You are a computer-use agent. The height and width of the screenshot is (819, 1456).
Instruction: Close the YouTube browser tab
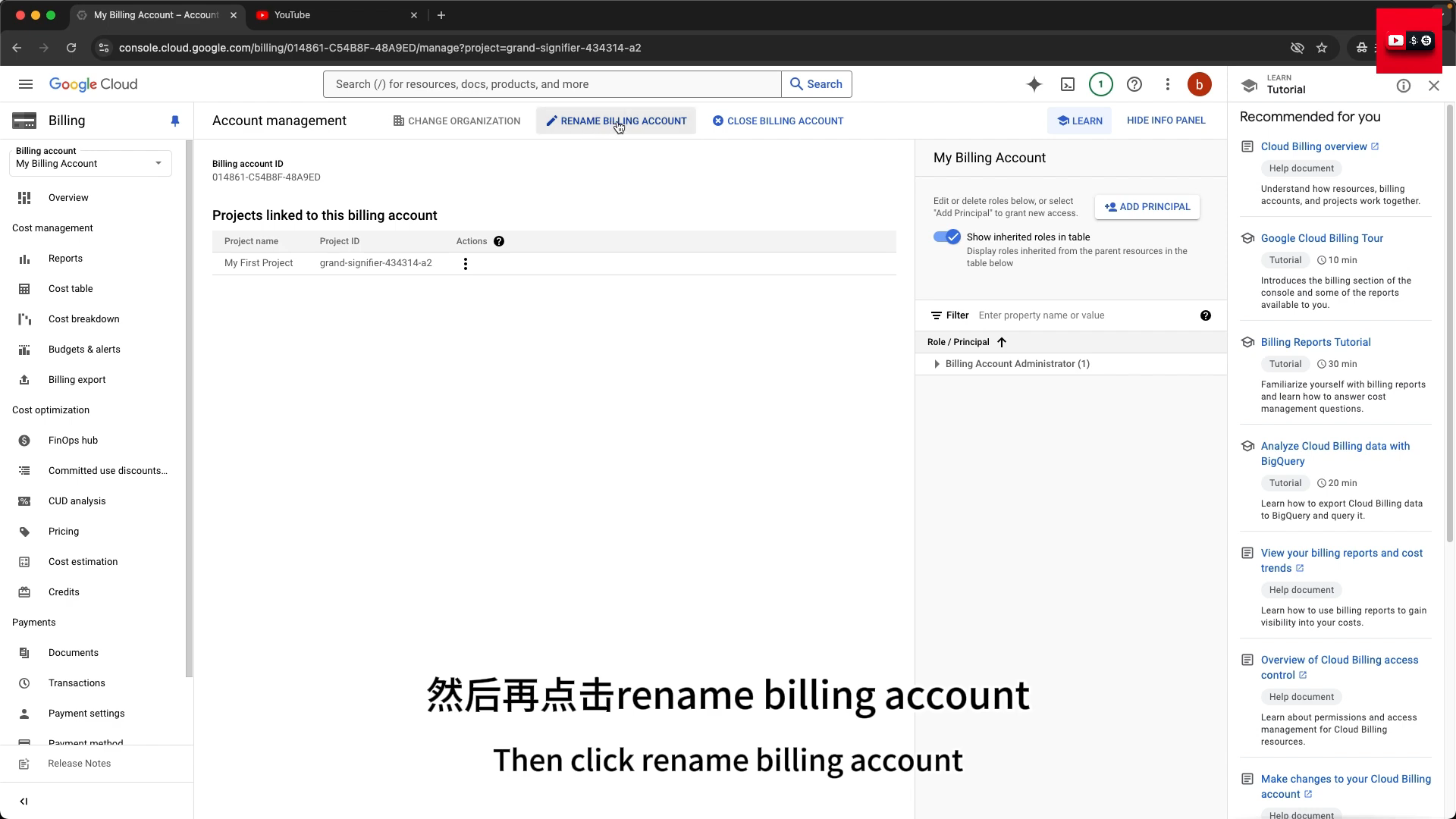414,15
